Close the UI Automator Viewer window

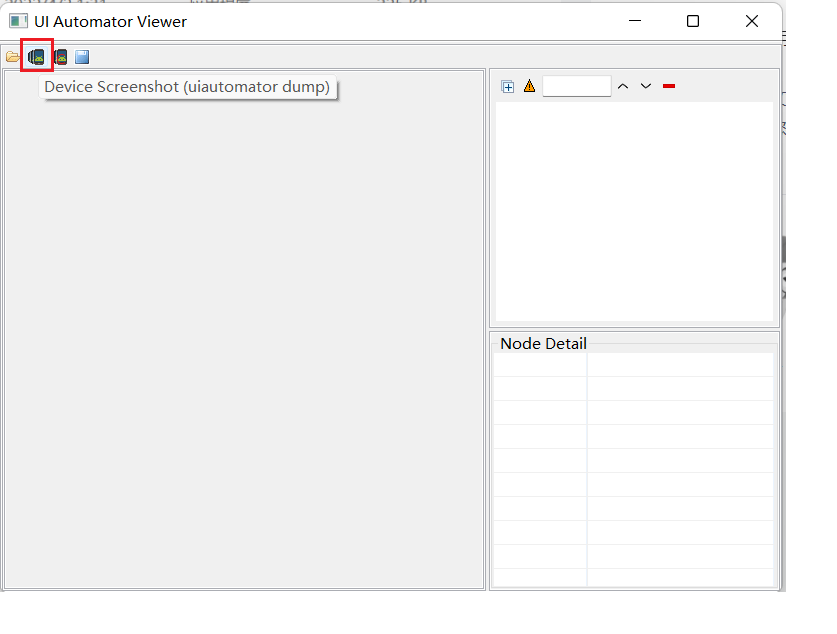tap(752, 21)
